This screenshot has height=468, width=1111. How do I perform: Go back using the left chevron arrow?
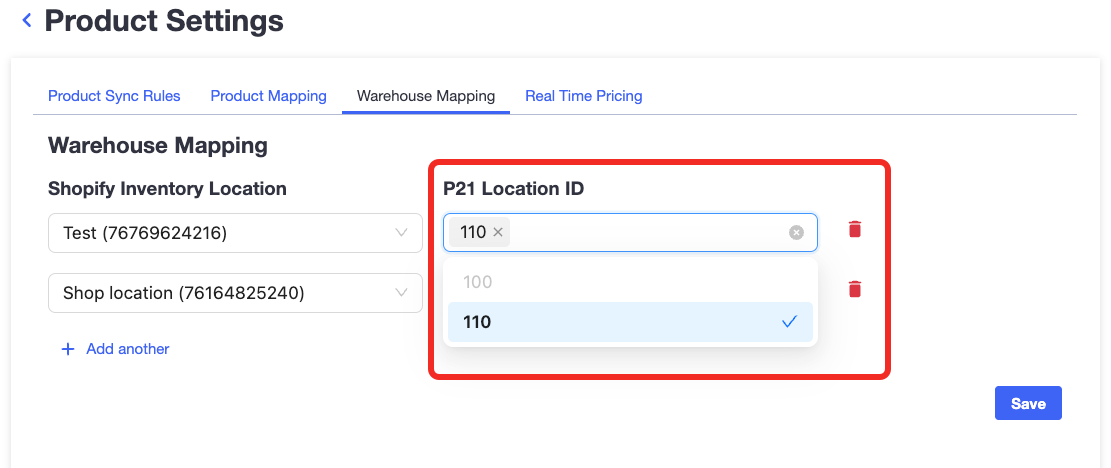coord(27,21)
